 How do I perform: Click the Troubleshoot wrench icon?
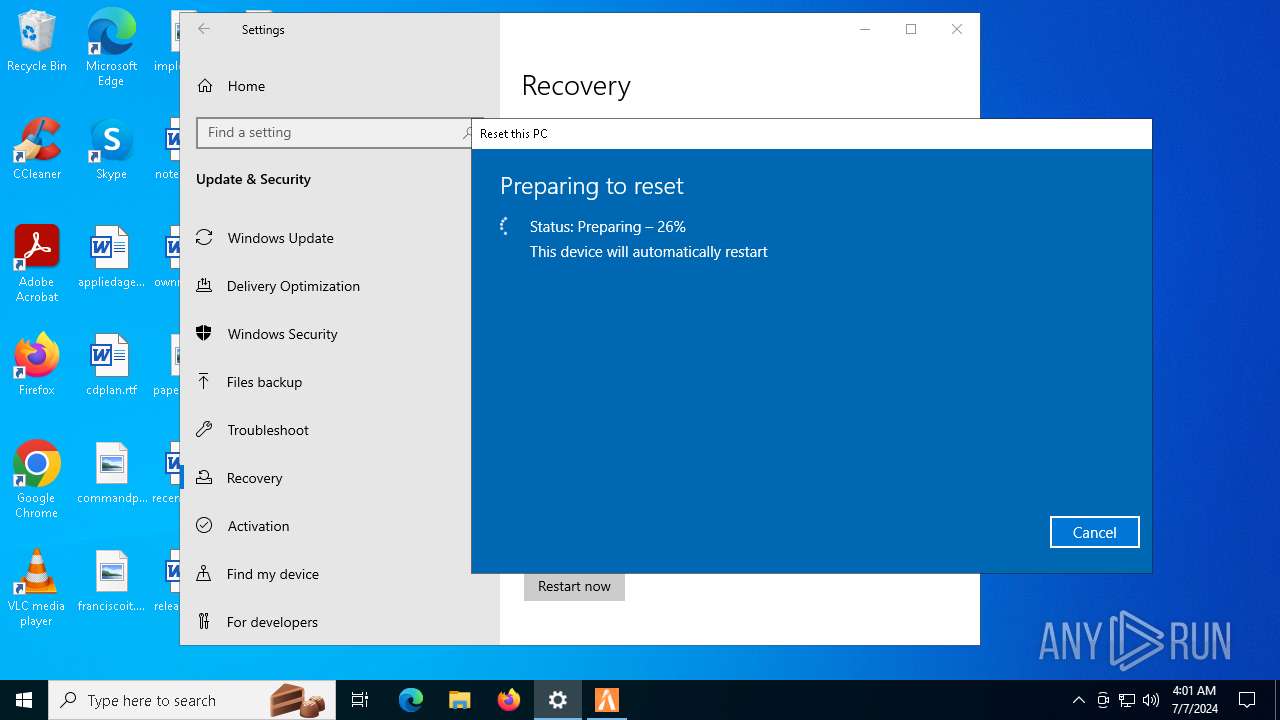(204, 430)
